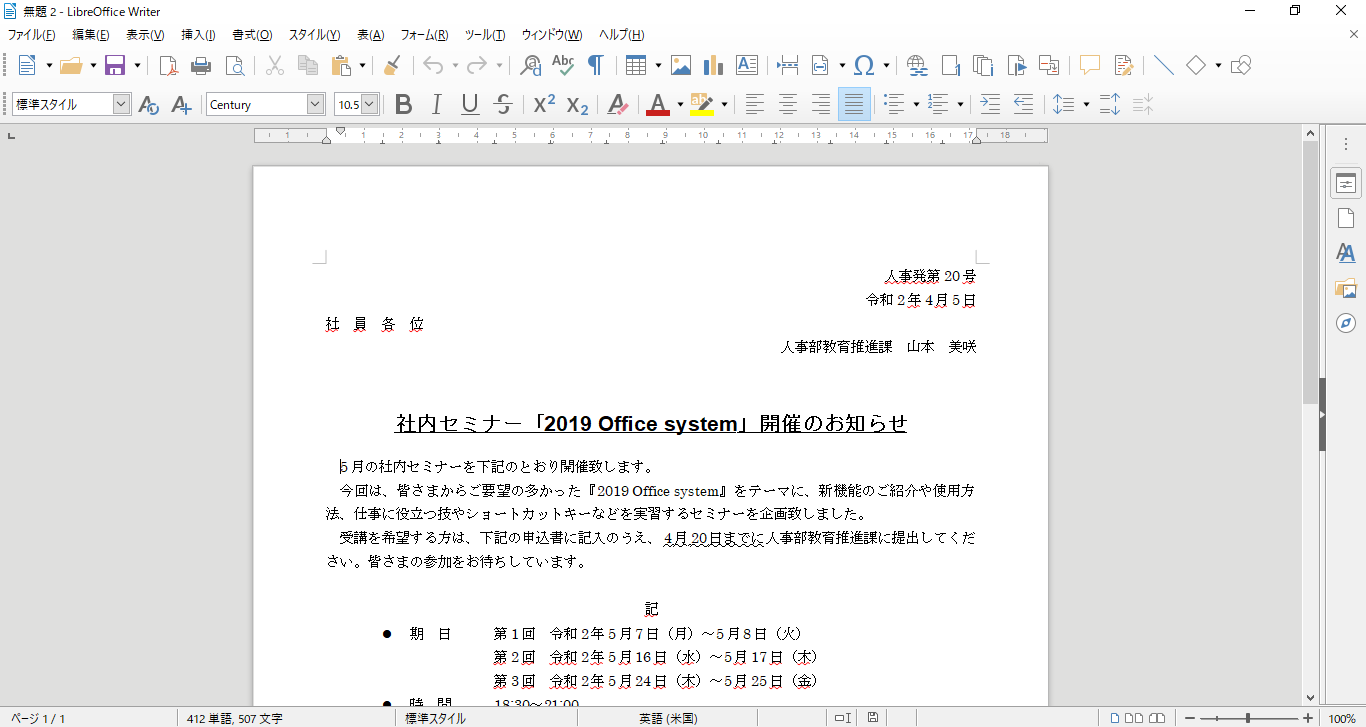1366x727 pixels.
Task: Toggle Strikethrough formatting
Action: (x=503, y=104)
